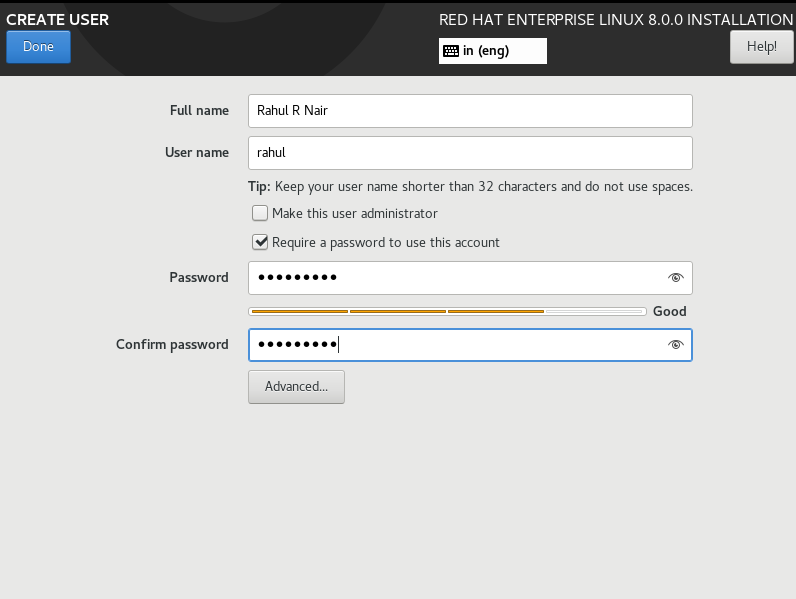Switch the 'in (eng)' keyboard layout indicator
This screenshot has height=599, width=796.
pyautogui.click(x=493, y=51)
